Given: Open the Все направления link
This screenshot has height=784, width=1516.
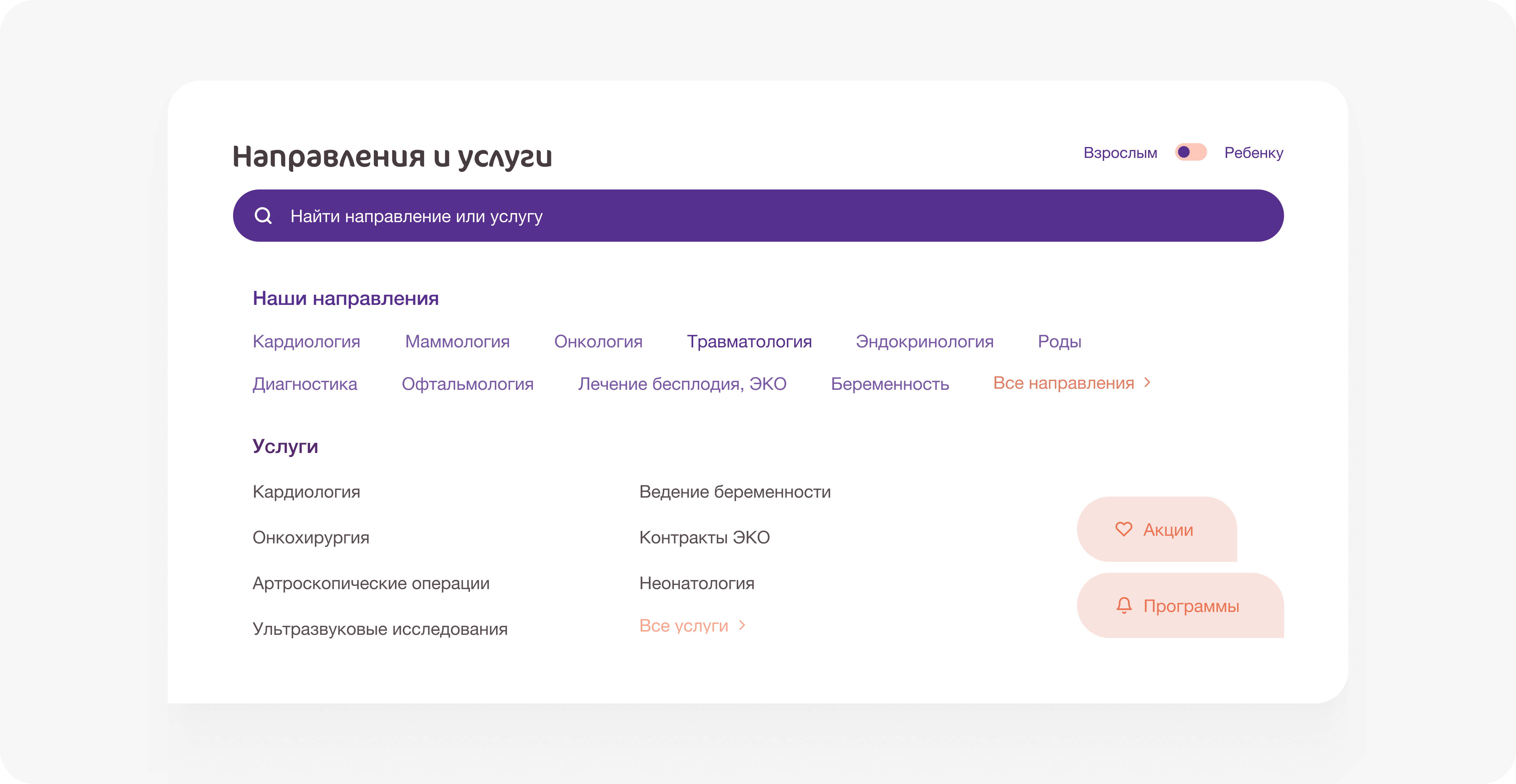Looking at the screenshot, I should click(1063, 383).
